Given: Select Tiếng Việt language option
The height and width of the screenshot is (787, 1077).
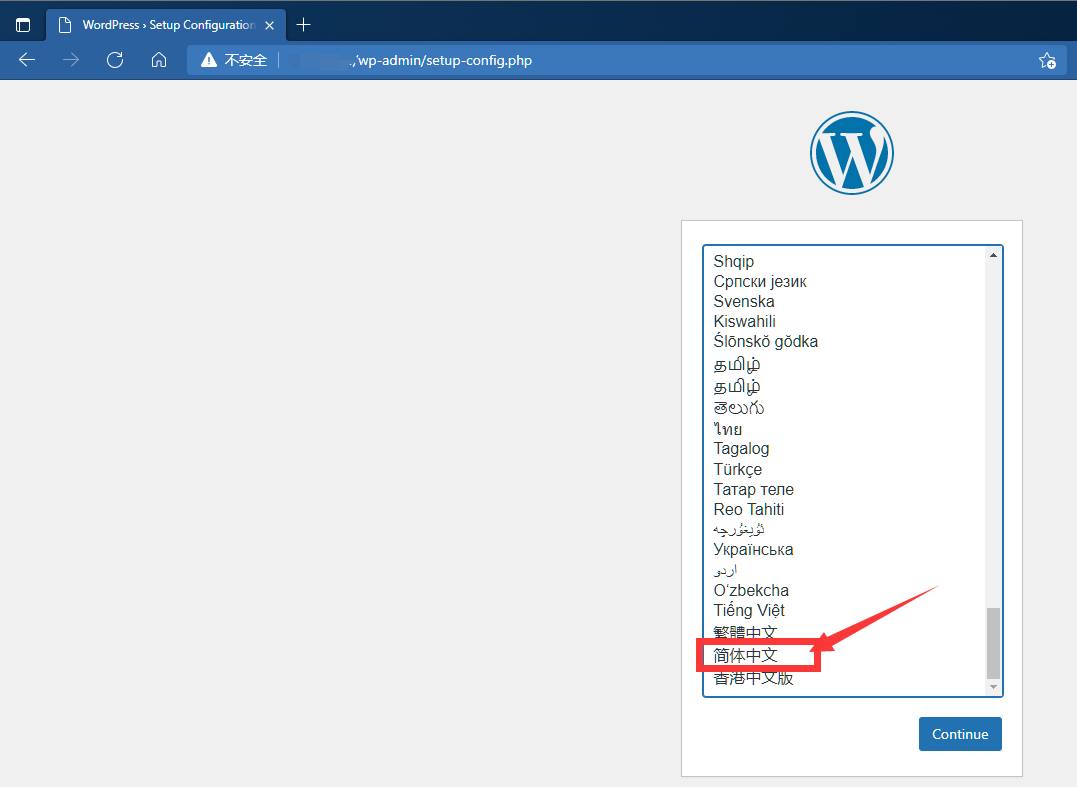Looking at the screenshot, I should [x=845, y=611].
